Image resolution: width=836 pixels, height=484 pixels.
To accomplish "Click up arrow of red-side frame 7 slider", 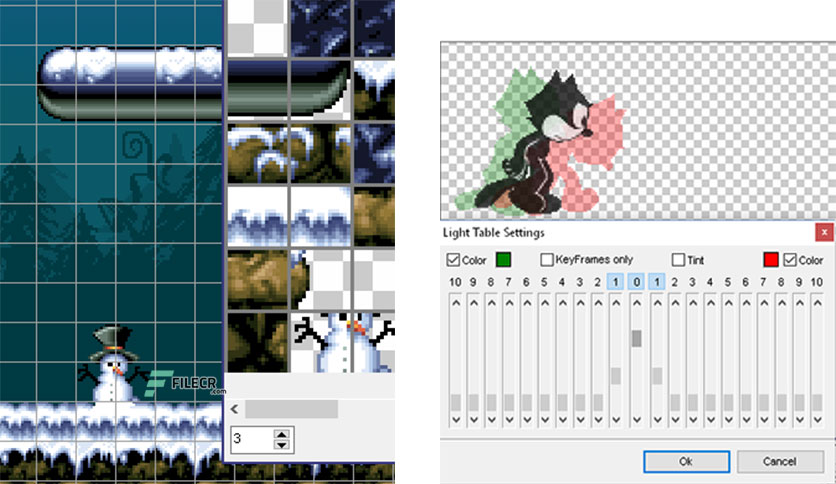I will (x=764, y=303).
